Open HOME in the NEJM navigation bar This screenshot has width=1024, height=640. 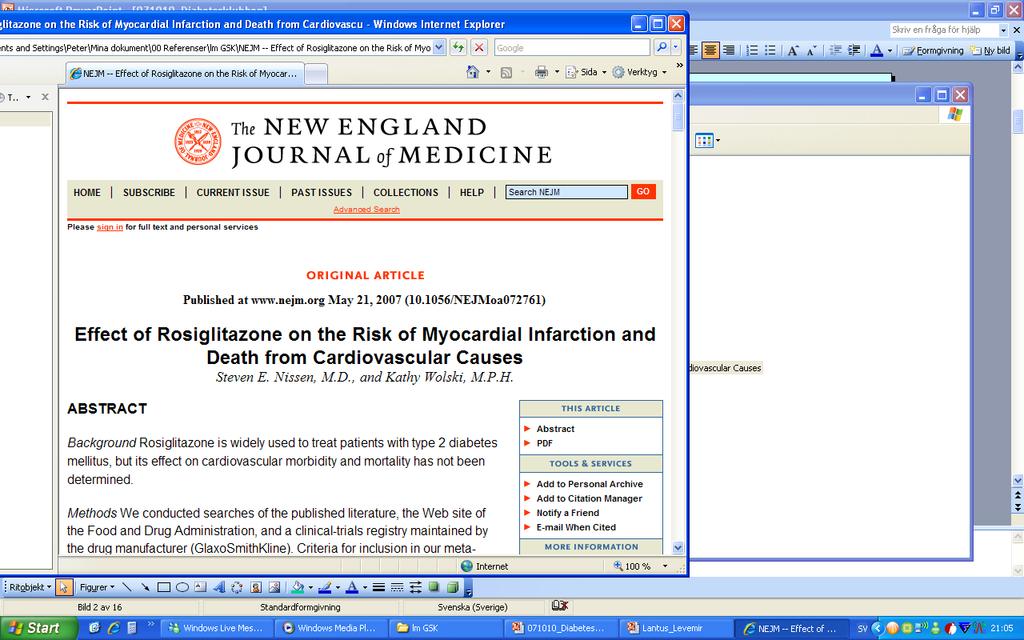click(87, 193)
